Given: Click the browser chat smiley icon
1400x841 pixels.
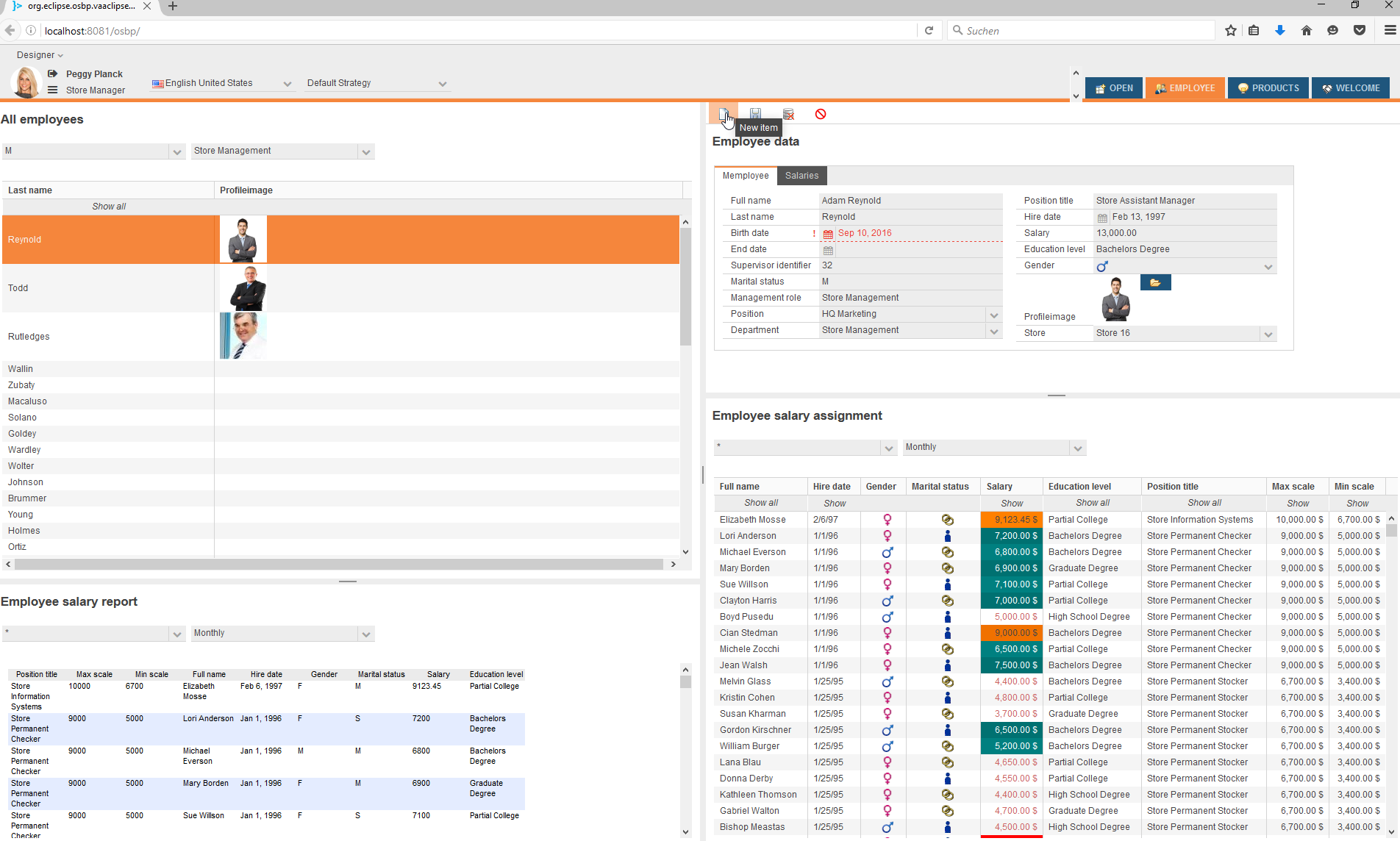Looking at the screenshot, I should (x=1332, y=31).
